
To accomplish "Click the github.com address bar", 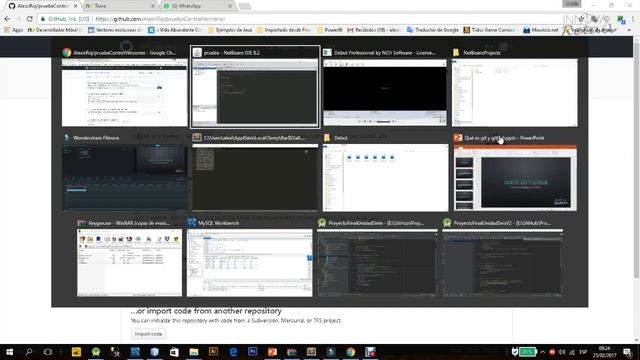I will point(302,19).
